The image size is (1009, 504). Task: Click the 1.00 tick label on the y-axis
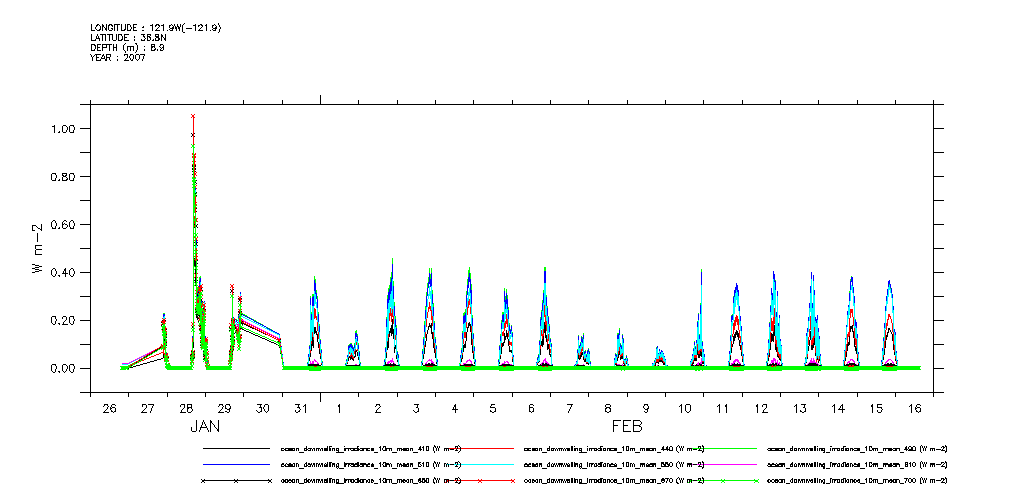64,129
